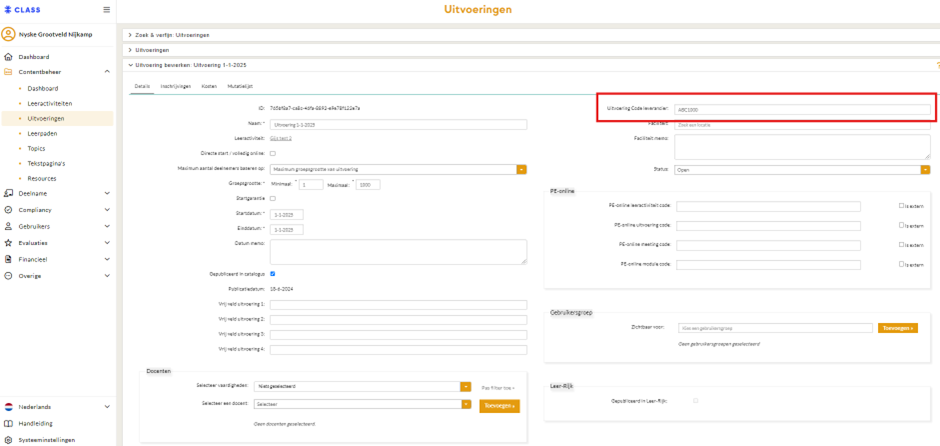Click the Handleiding book icon
The height and width of the screenshot is (446, 940).
[8, 423]
